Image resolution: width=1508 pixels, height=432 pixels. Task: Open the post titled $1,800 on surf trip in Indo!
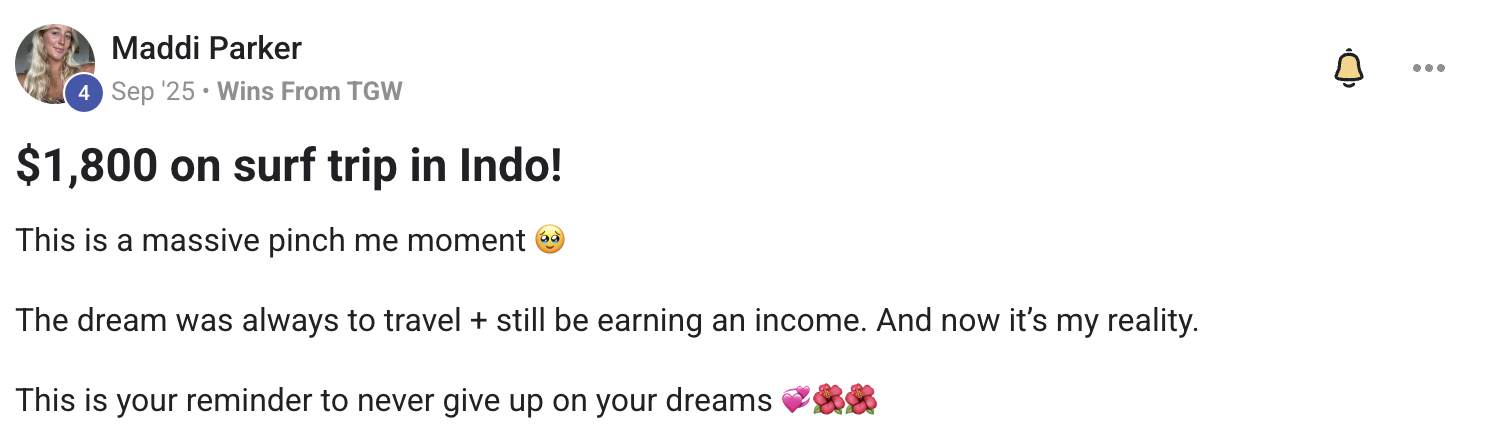289,167
